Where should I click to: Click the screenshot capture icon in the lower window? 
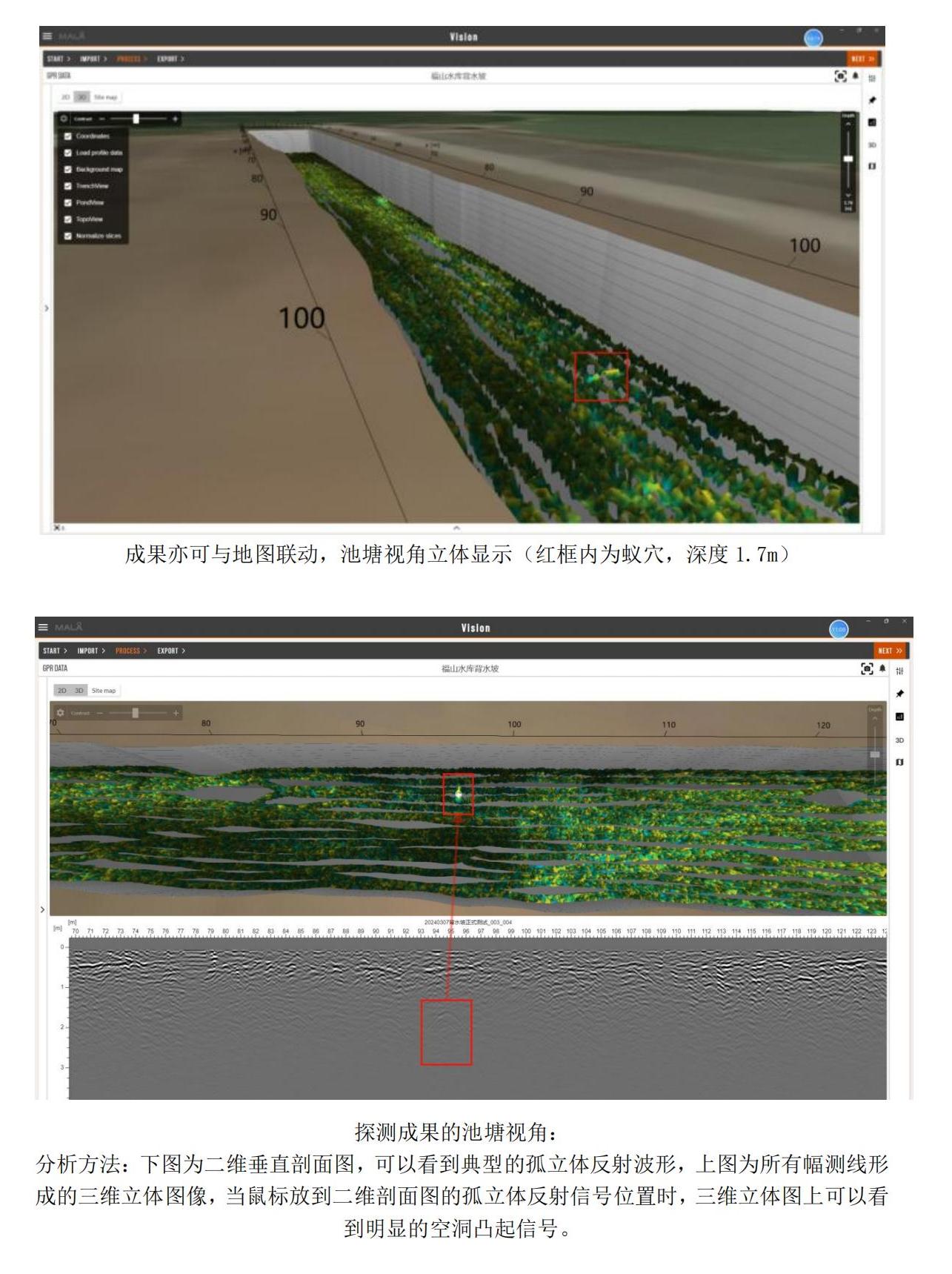pyautogui.click(x=867, y=668)
